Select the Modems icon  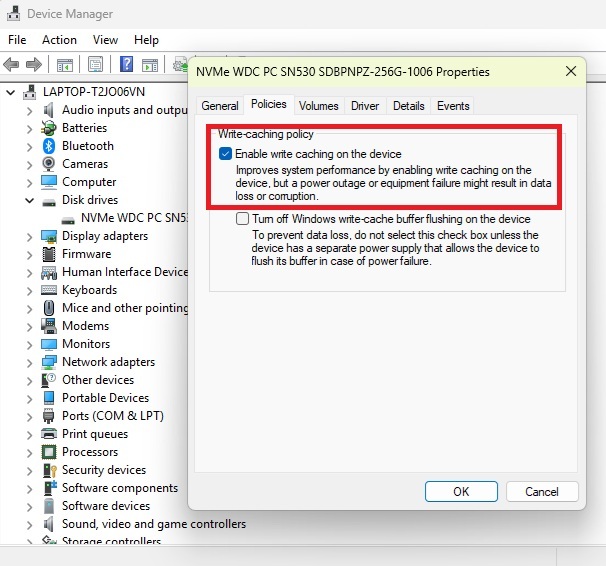pyautogui.click(x=49, y=326)
